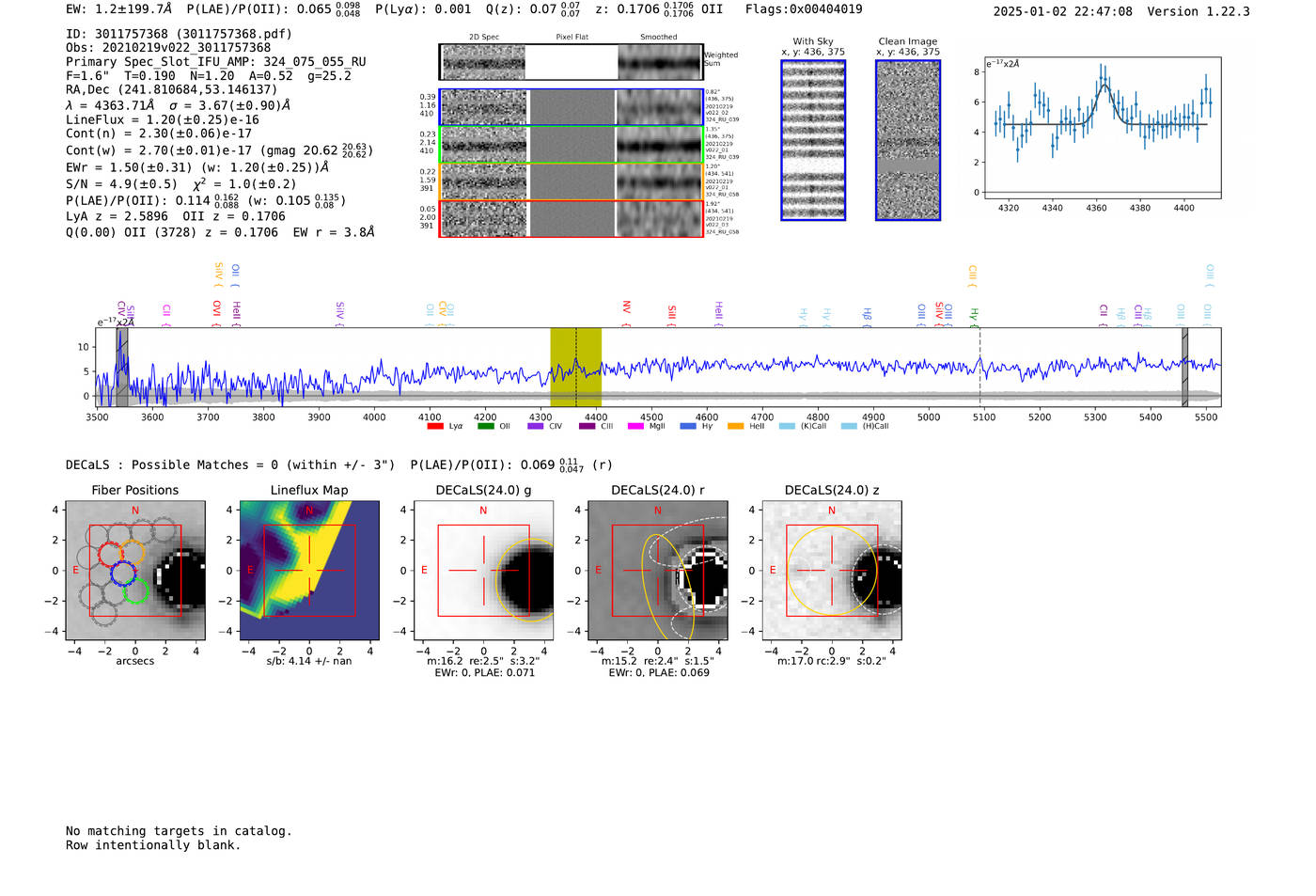Click the orange circle in Fiber Positions

coord(132,552)
